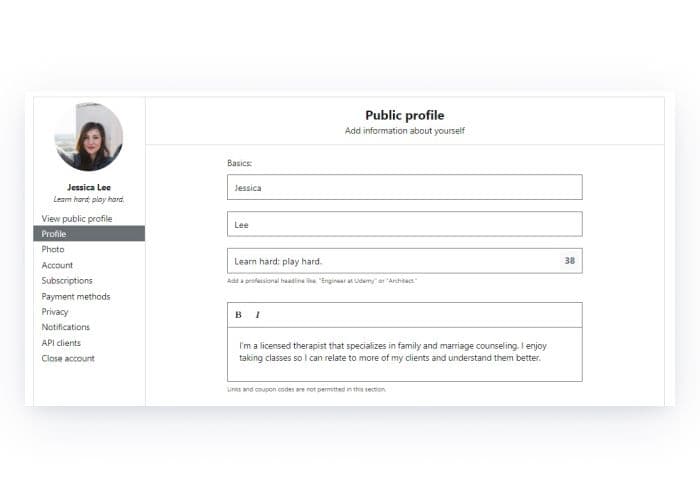Click the Bold formatting icon
The width and height of the screenshot is (700, 494).
[238, 315]
